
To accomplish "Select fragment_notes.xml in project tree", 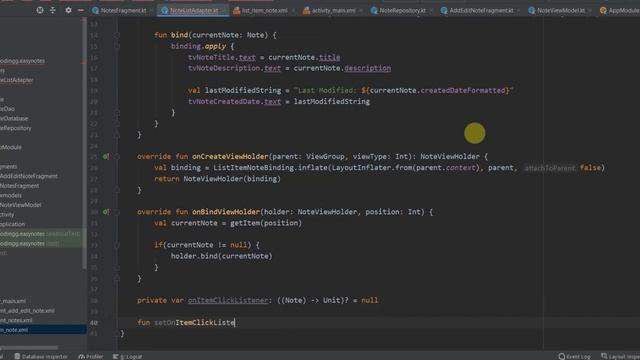I will click(x=16, y=320).
